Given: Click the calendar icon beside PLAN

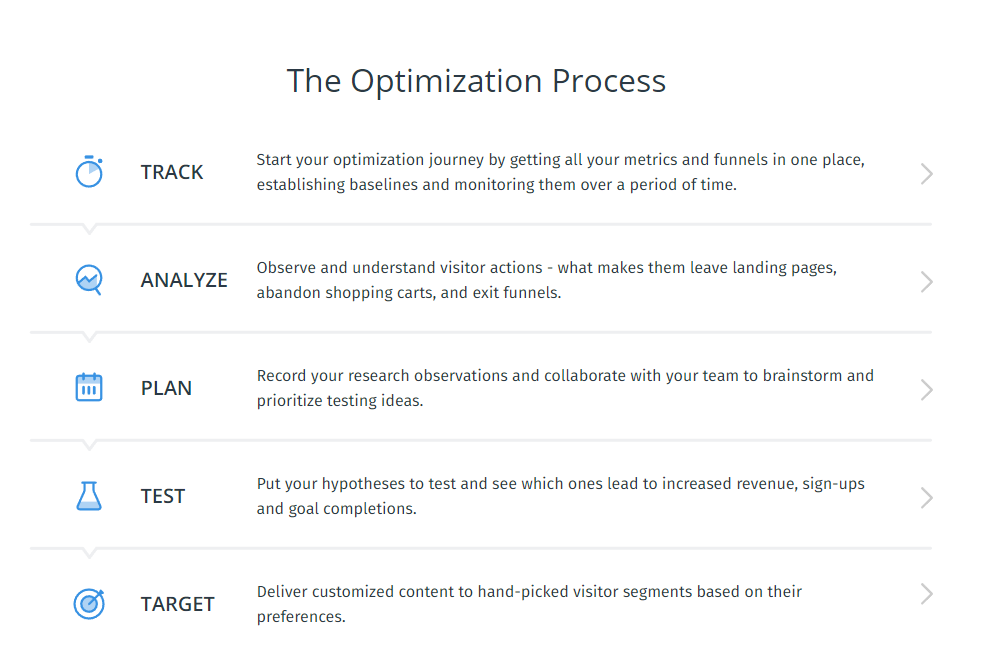Looking at the screenshot, I should tap(89, 387).
